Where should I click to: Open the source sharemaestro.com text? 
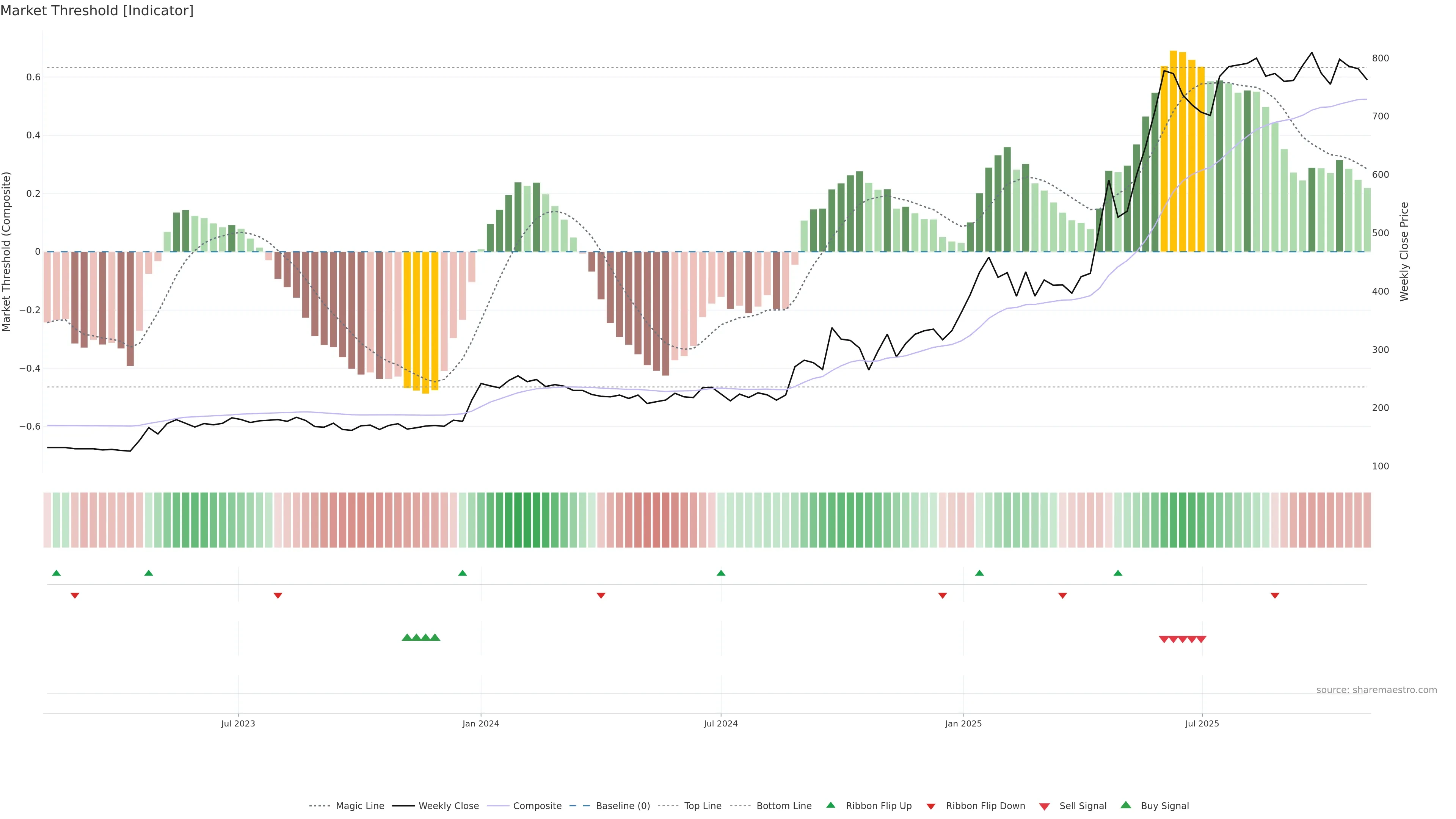tap(1376, 690)
